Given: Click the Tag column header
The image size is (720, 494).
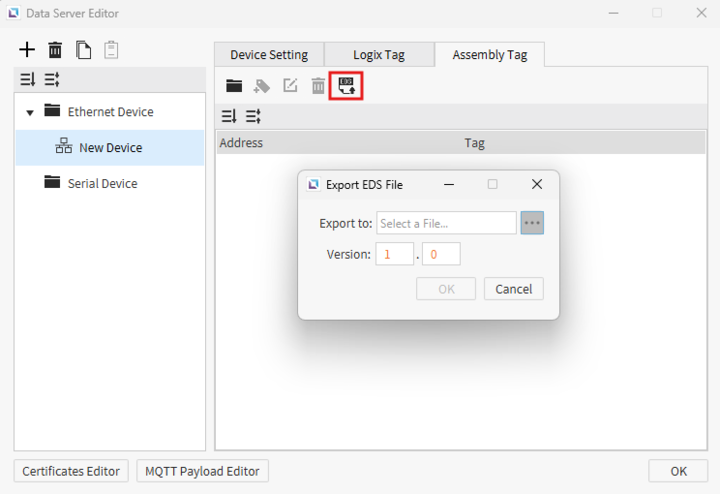Looking at the screenshot, I should [474, 143].
